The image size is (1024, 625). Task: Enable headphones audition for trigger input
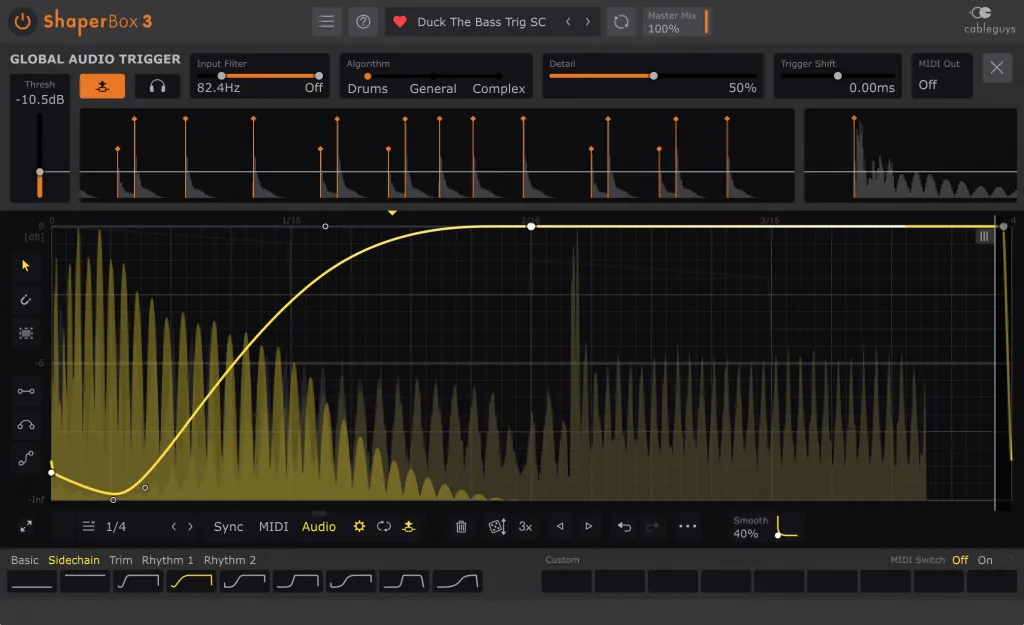coord(157,86)
